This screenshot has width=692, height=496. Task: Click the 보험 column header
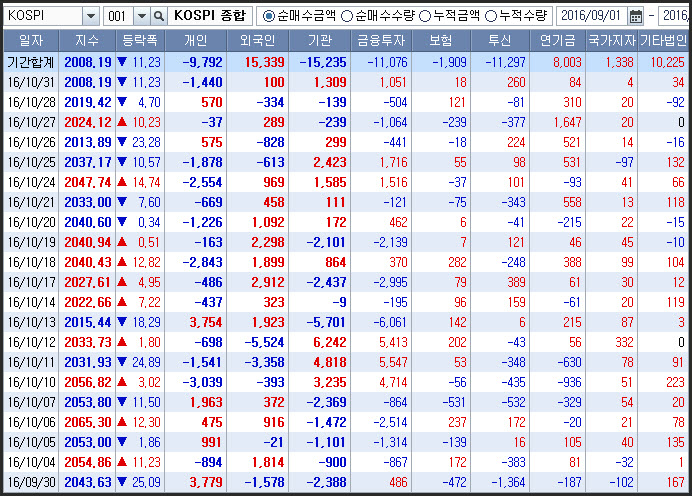coord(441,41)
